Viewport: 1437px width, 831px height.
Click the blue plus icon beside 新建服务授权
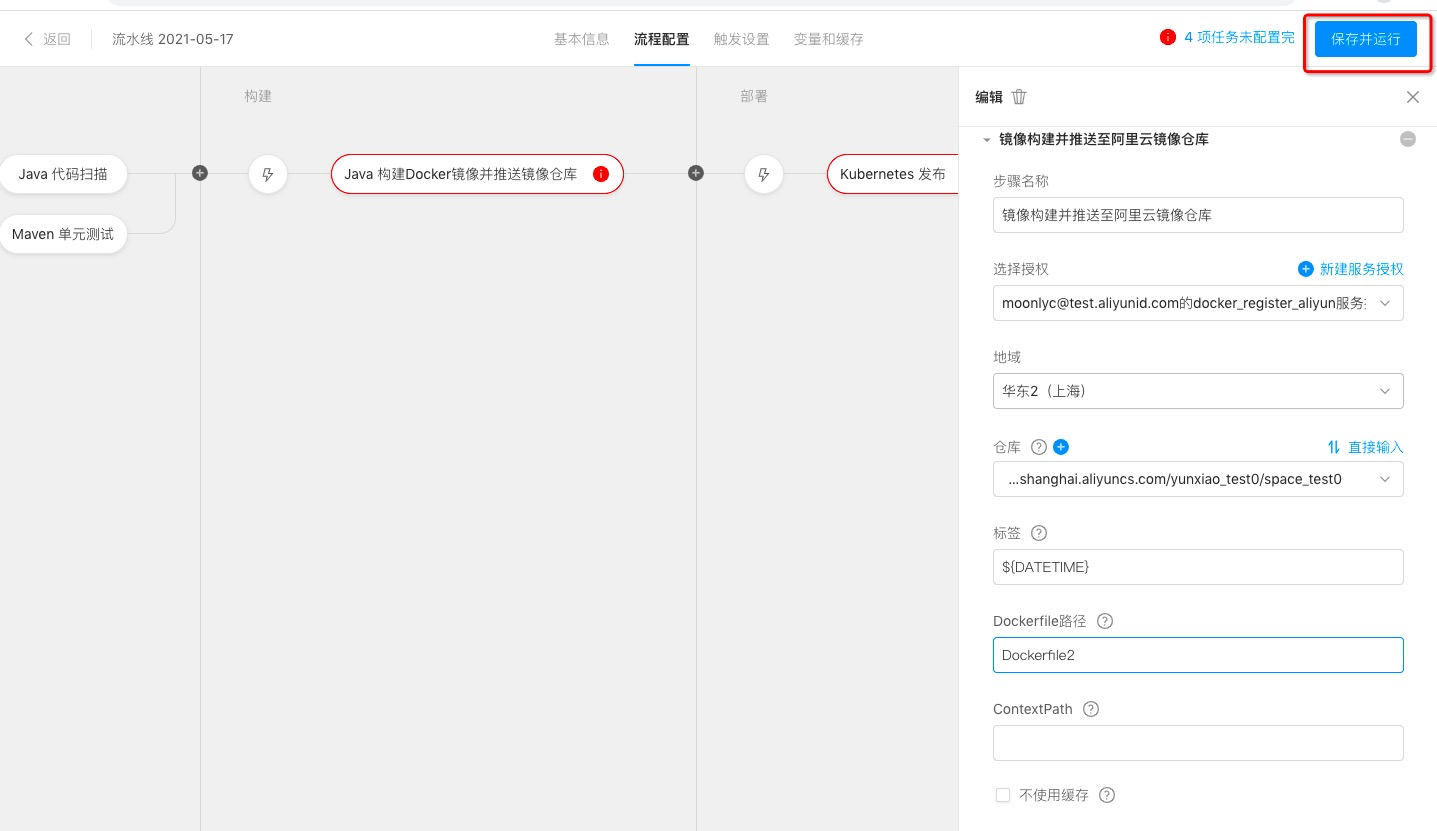click(x=1305, y=269)
